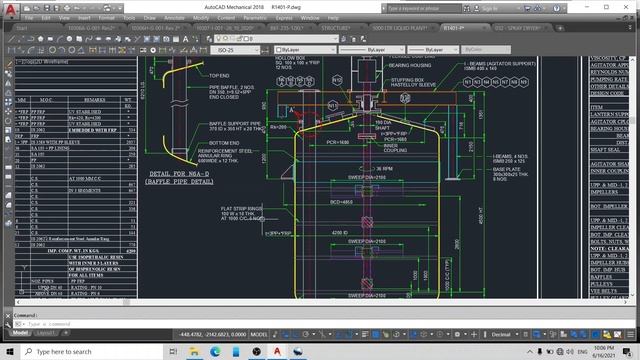Select the Multiline Text tool
Viewport: 640px width, 360px height.
pyautogui.click(x=186, y=39)
